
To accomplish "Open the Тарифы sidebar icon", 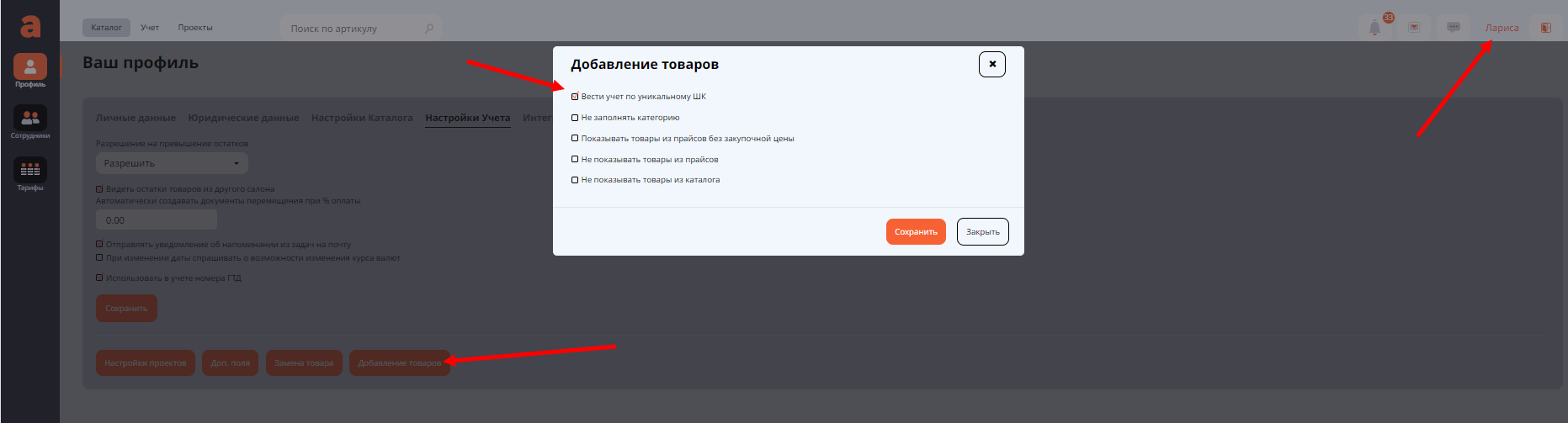I will pyautogui.click(x=30, y=171).
